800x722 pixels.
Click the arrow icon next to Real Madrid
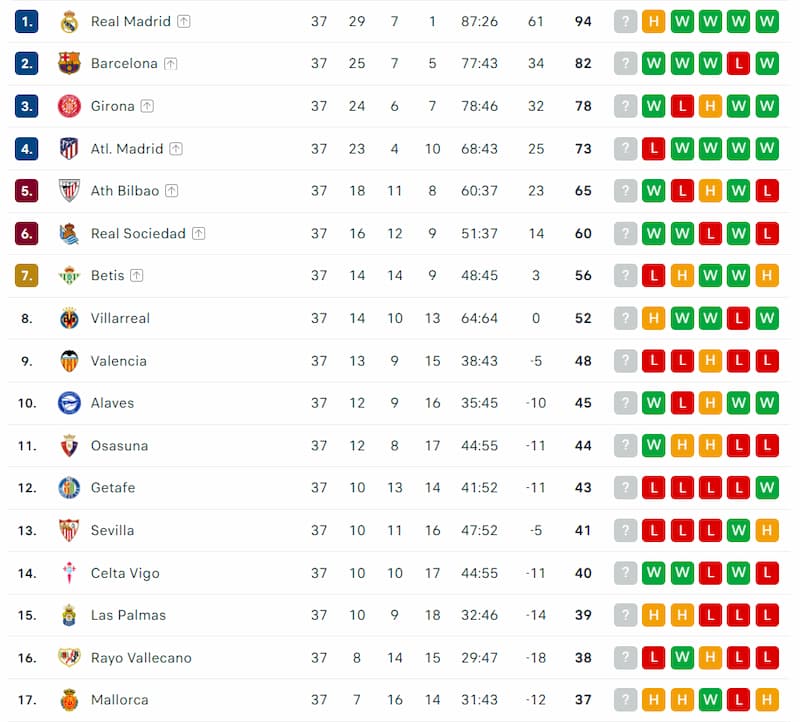point(185,21)
